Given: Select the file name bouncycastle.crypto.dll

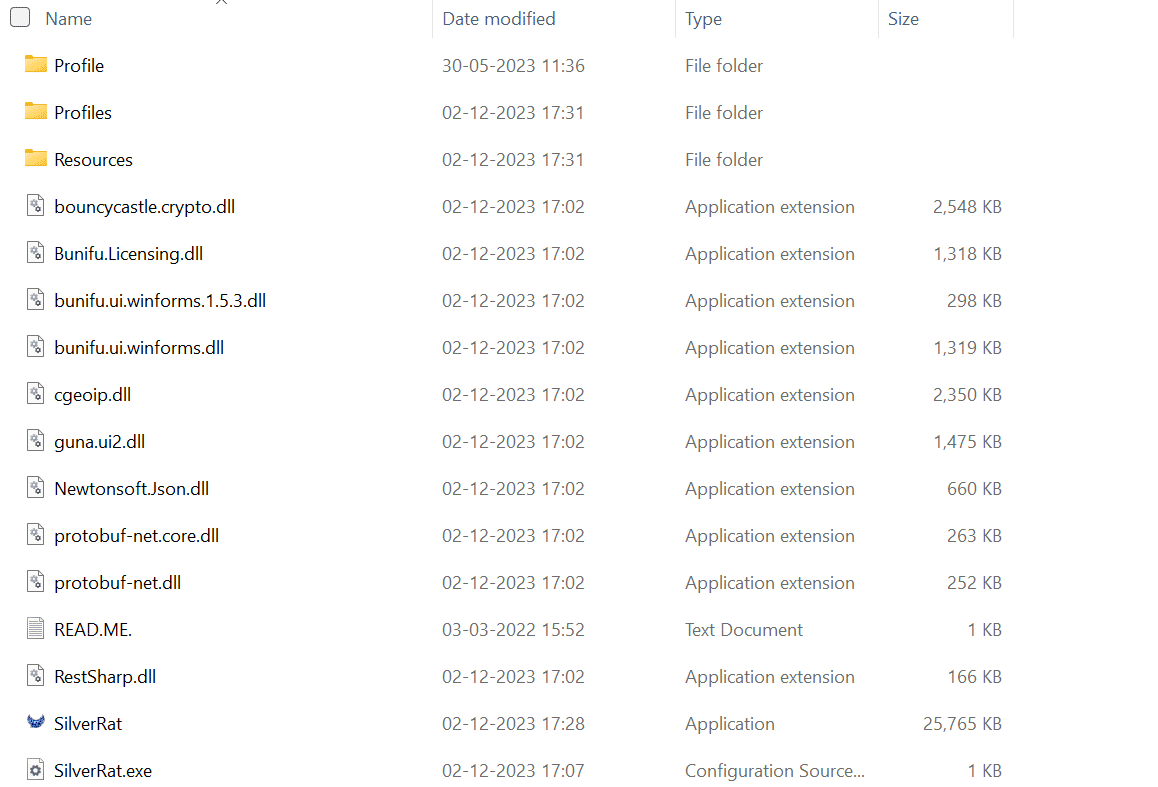Looking at the screenshot, I should (145, 207).
